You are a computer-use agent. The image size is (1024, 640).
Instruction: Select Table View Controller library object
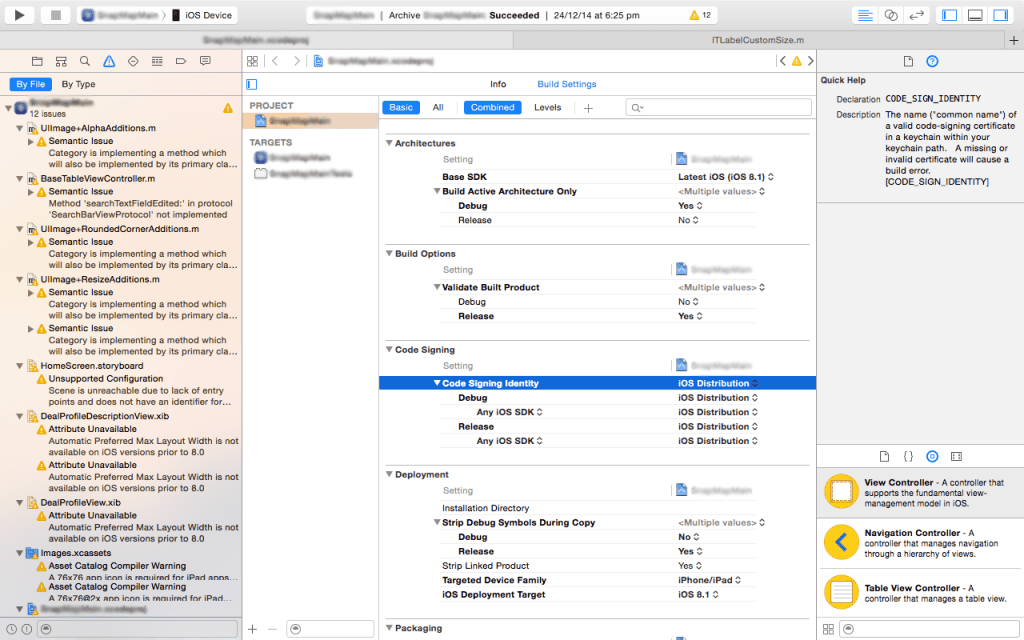920,593
